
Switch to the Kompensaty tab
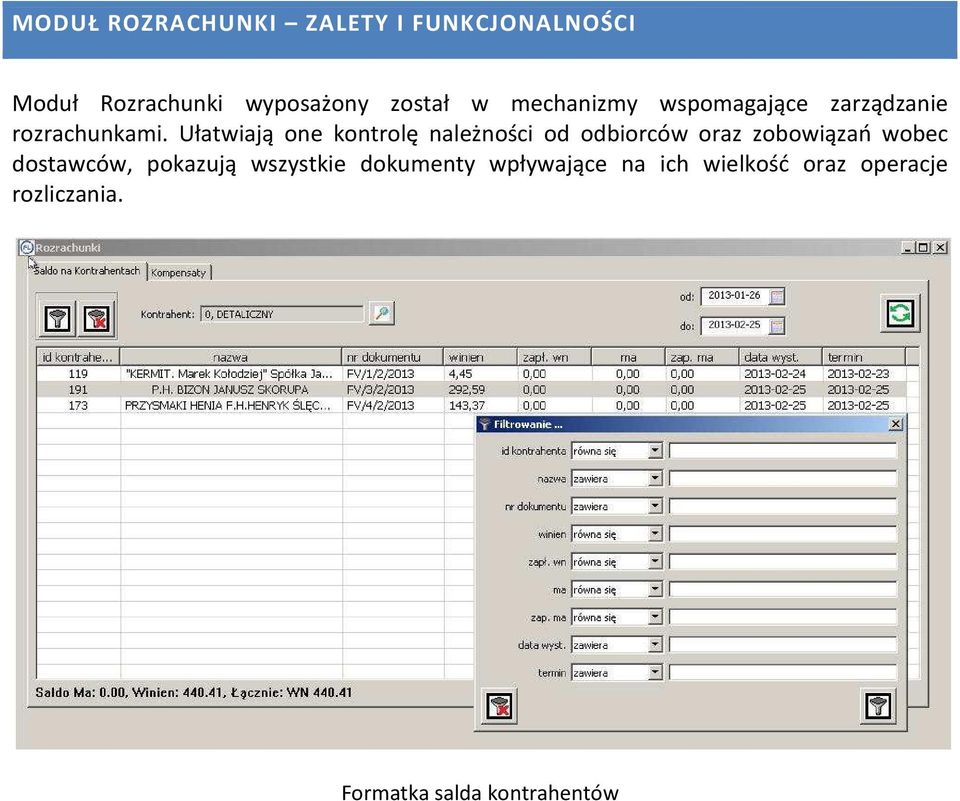(179, 273)
